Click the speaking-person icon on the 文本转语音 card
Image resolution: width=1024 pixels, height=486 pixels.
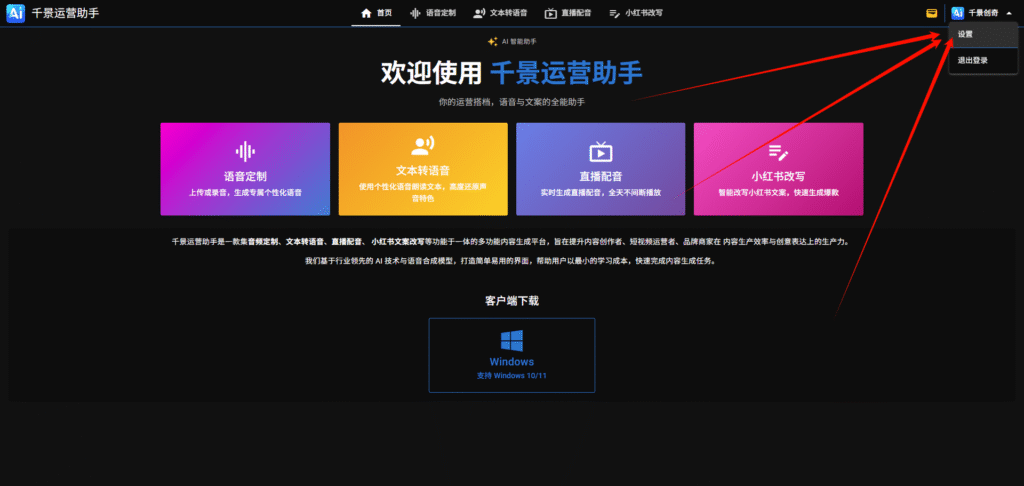click(423, 146)
